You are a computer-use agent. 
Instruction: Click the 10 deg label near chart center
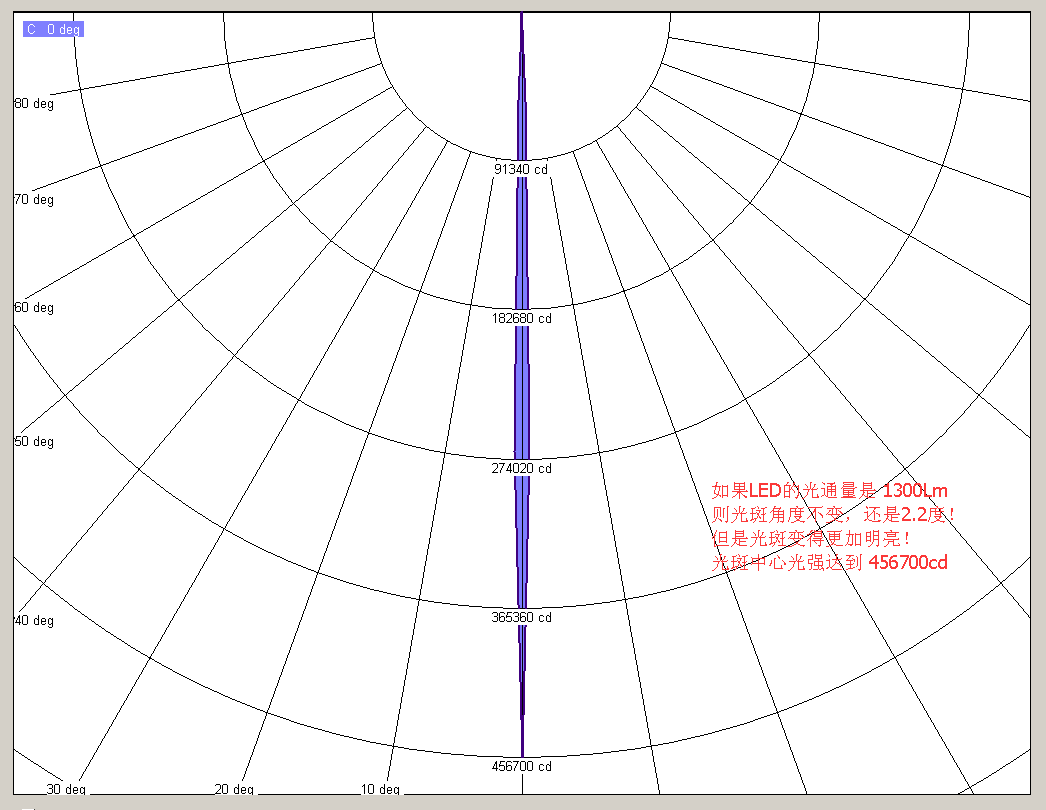(379, 789)
